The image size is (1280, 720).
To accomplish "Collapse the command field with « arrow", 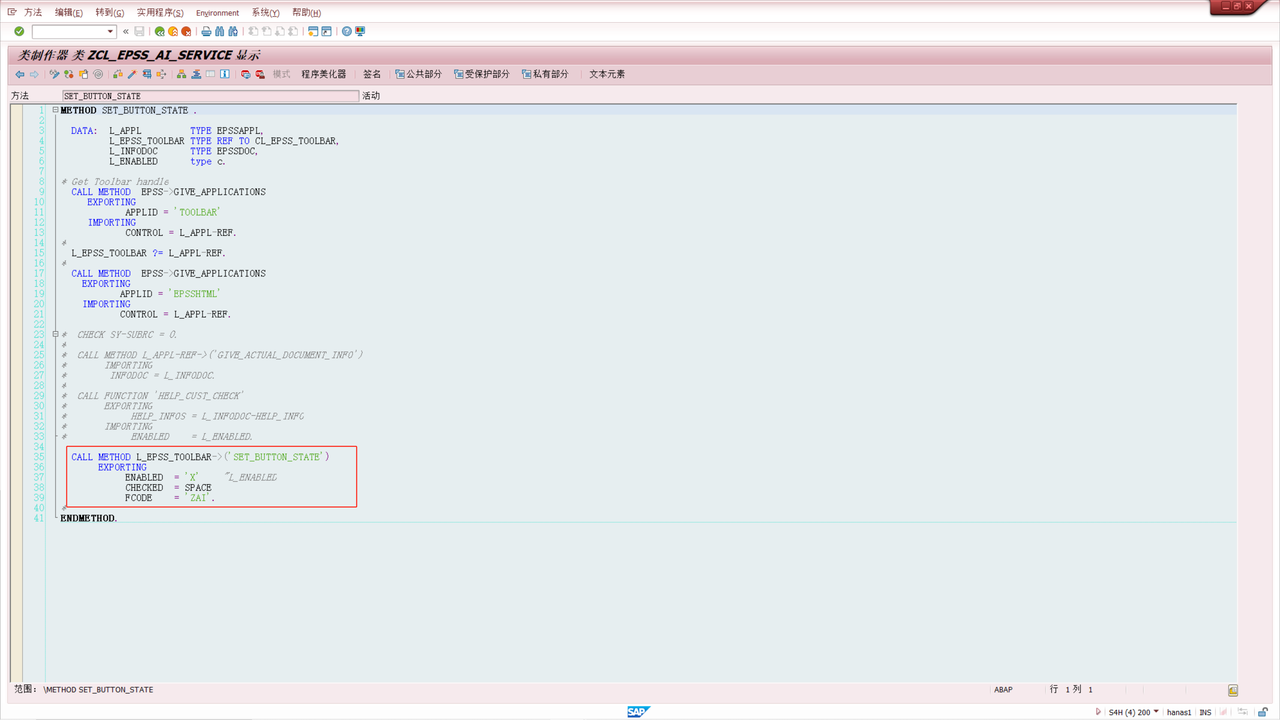I will (x=126, y=31).
